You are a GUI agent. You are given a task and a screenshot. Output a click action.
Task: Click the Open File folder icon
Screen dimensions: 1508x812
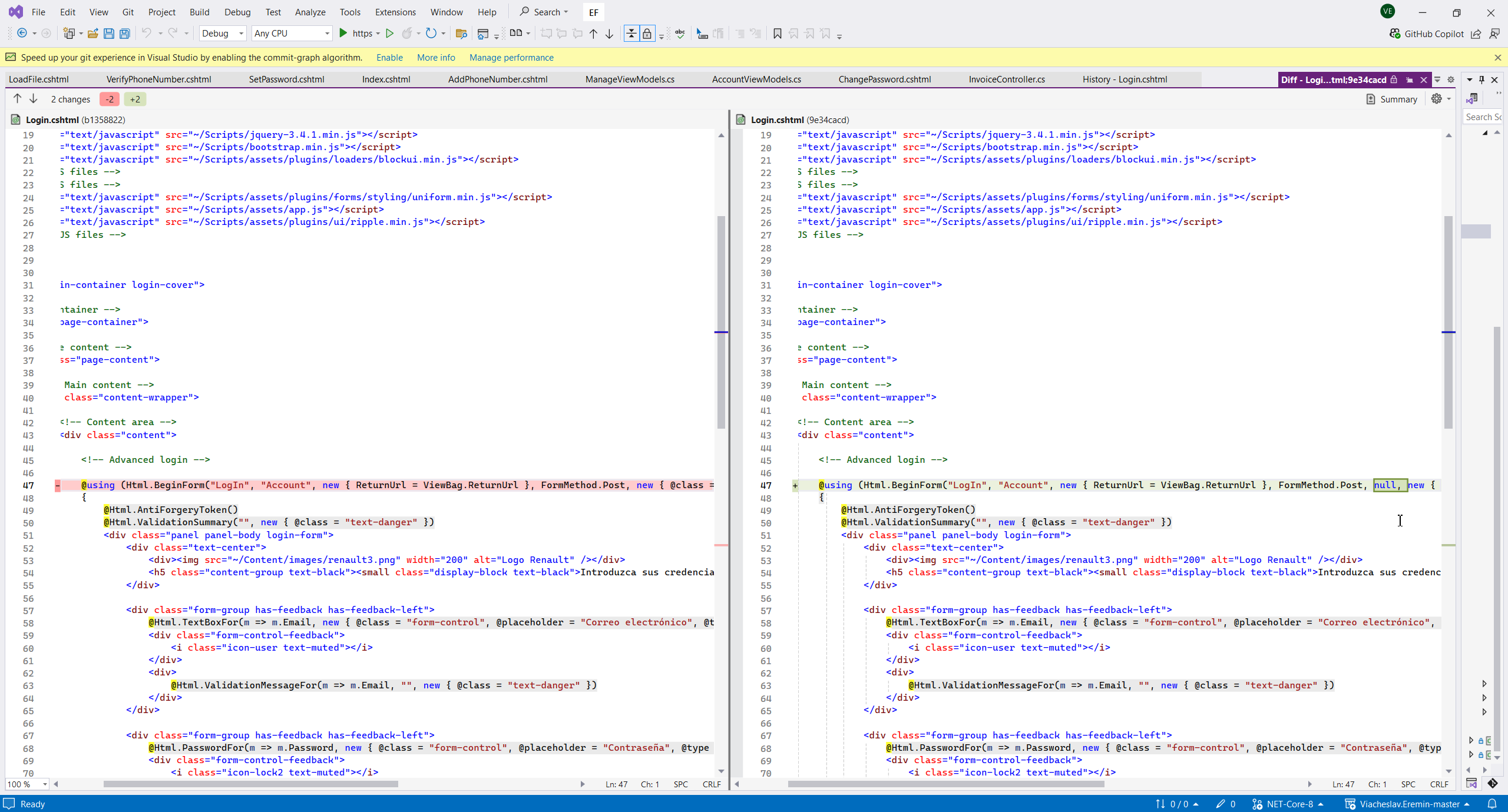pyautogui.click(x=92, y=34)
